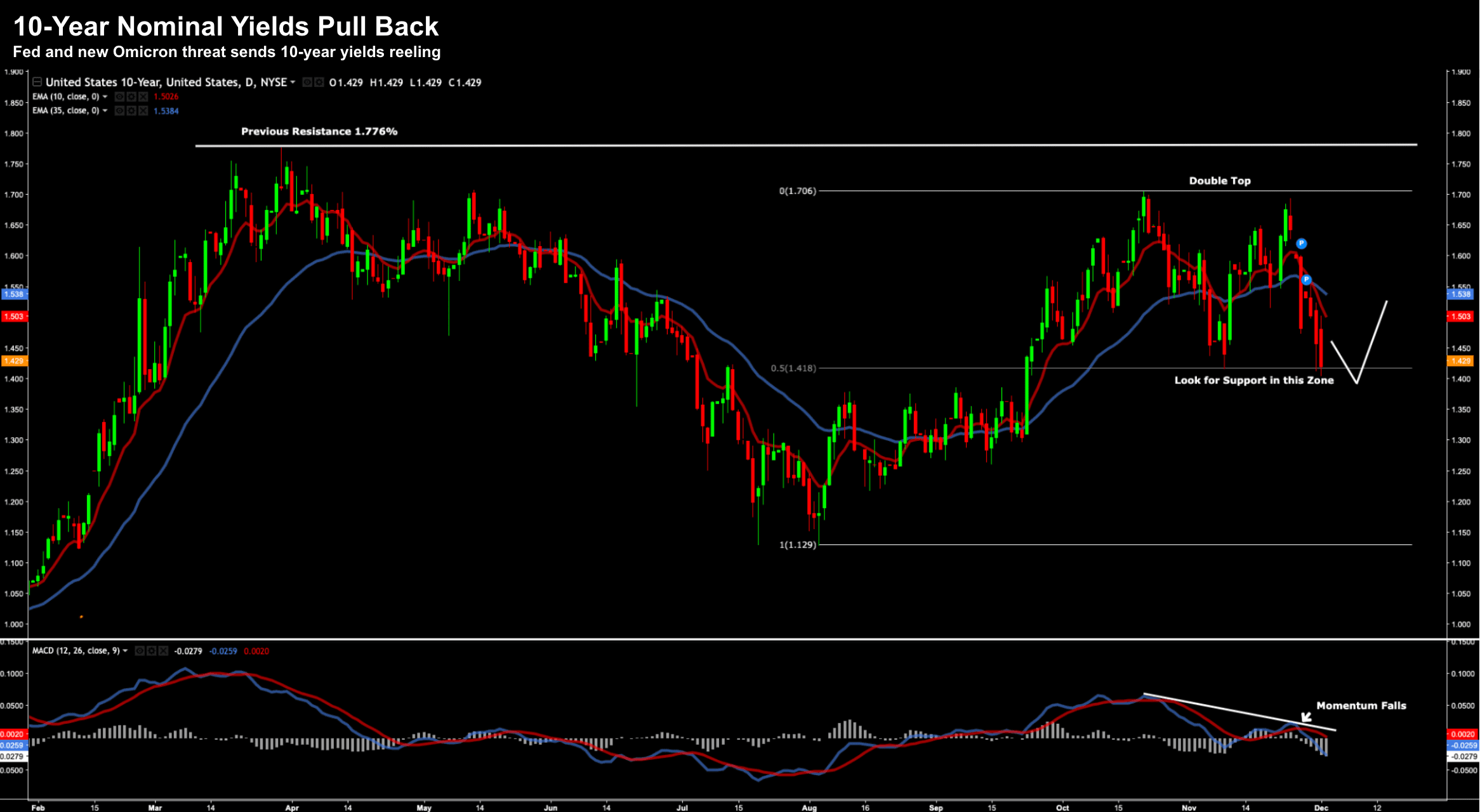Open settings gear for EMA 35 indicator
The height and width of the screenshot is (812, 1480).
coord(131,110)
